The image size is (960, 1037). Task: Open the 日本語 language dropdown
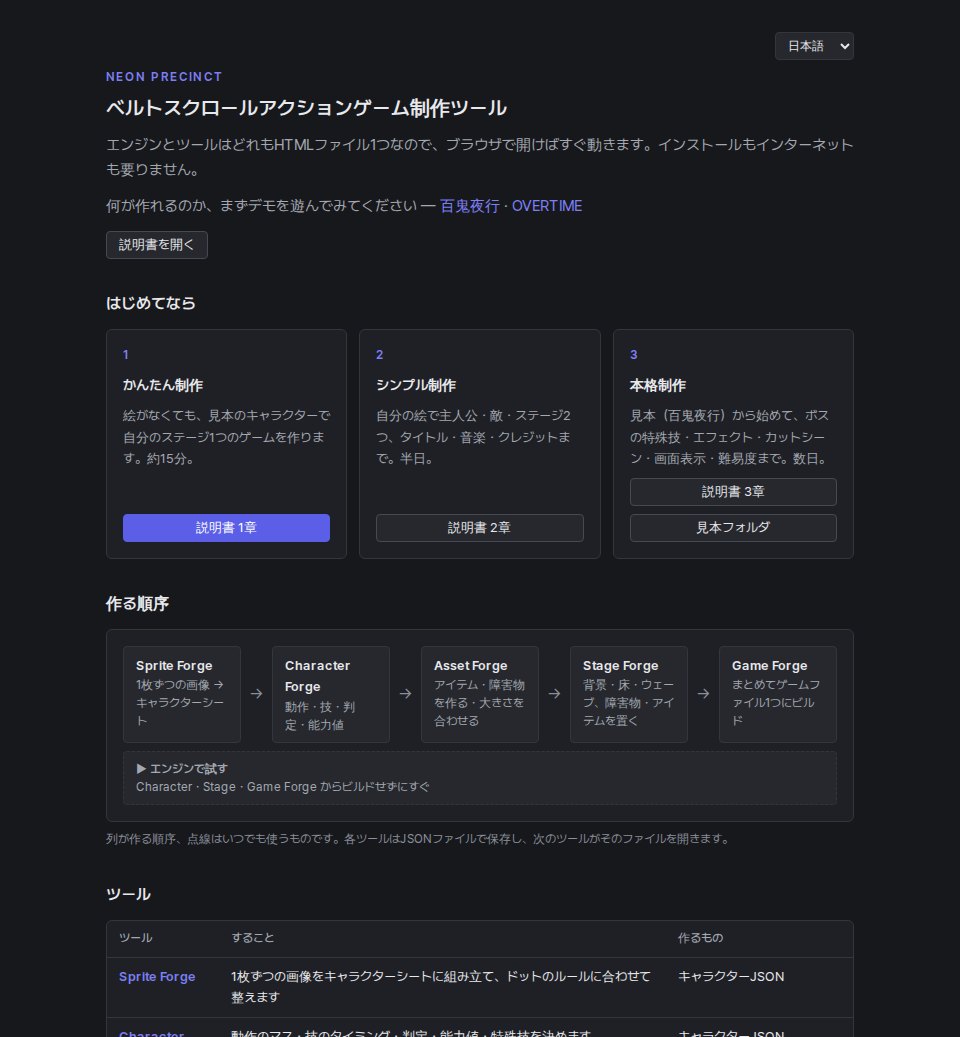pyautogui.click(x=814, y=46)
